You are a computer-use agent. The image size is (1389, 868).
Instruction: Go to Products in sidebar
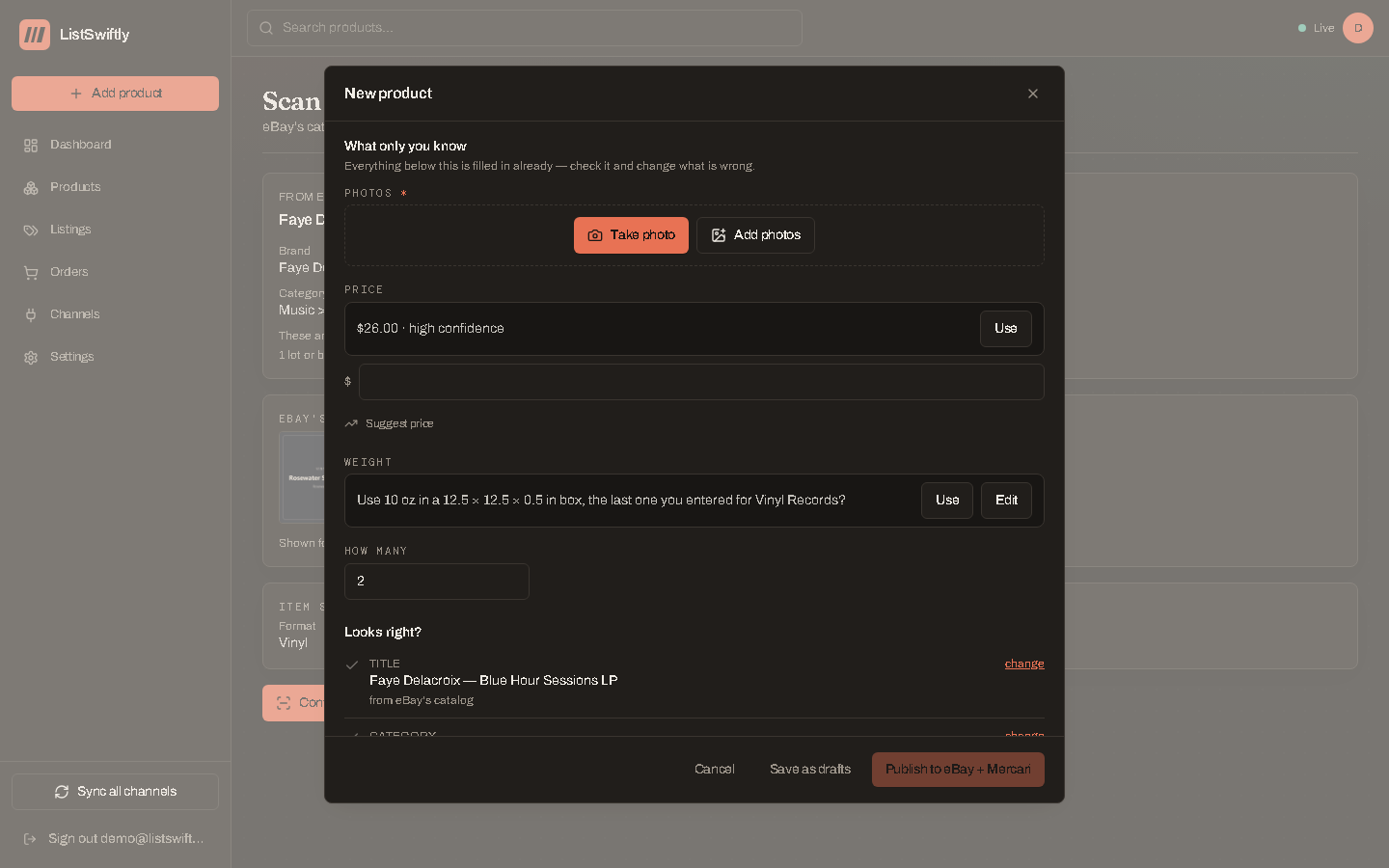tap(115, 187)
